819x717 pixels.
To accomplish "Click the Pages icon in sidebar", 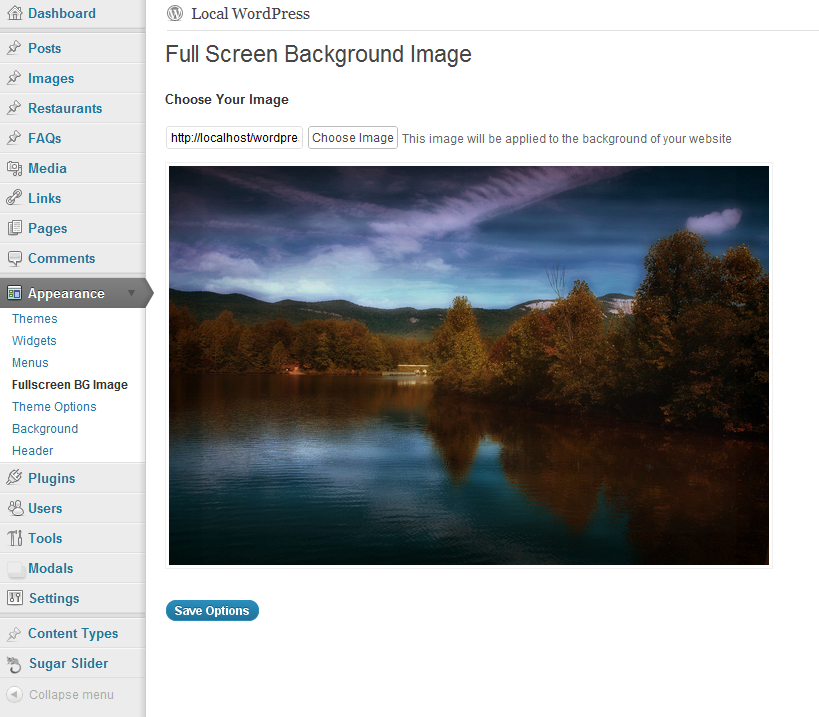I will 14,228.
